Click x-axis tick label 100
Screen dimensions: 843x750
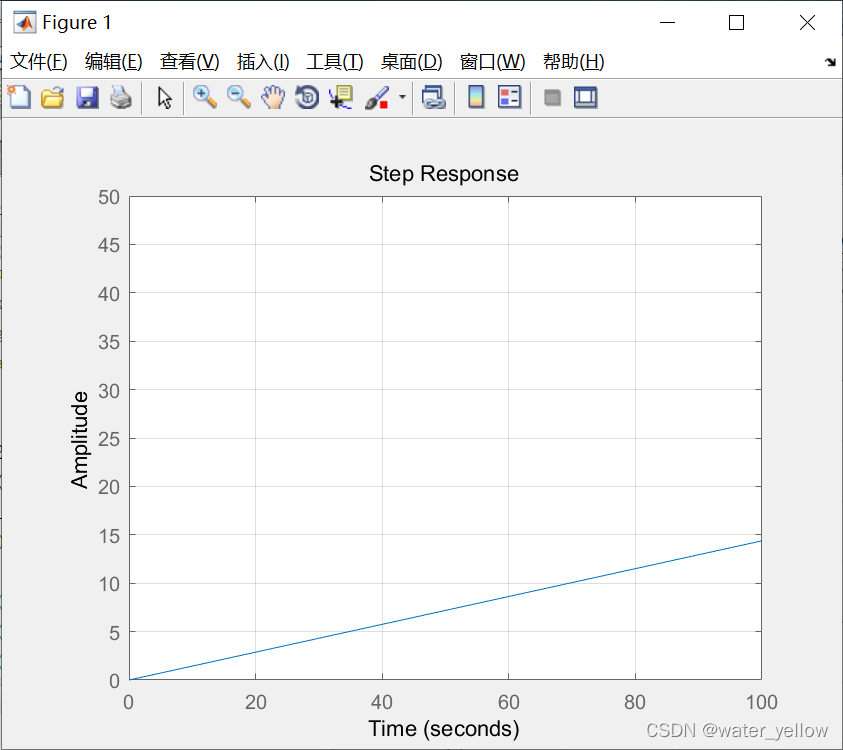click(x=762, y=702)
